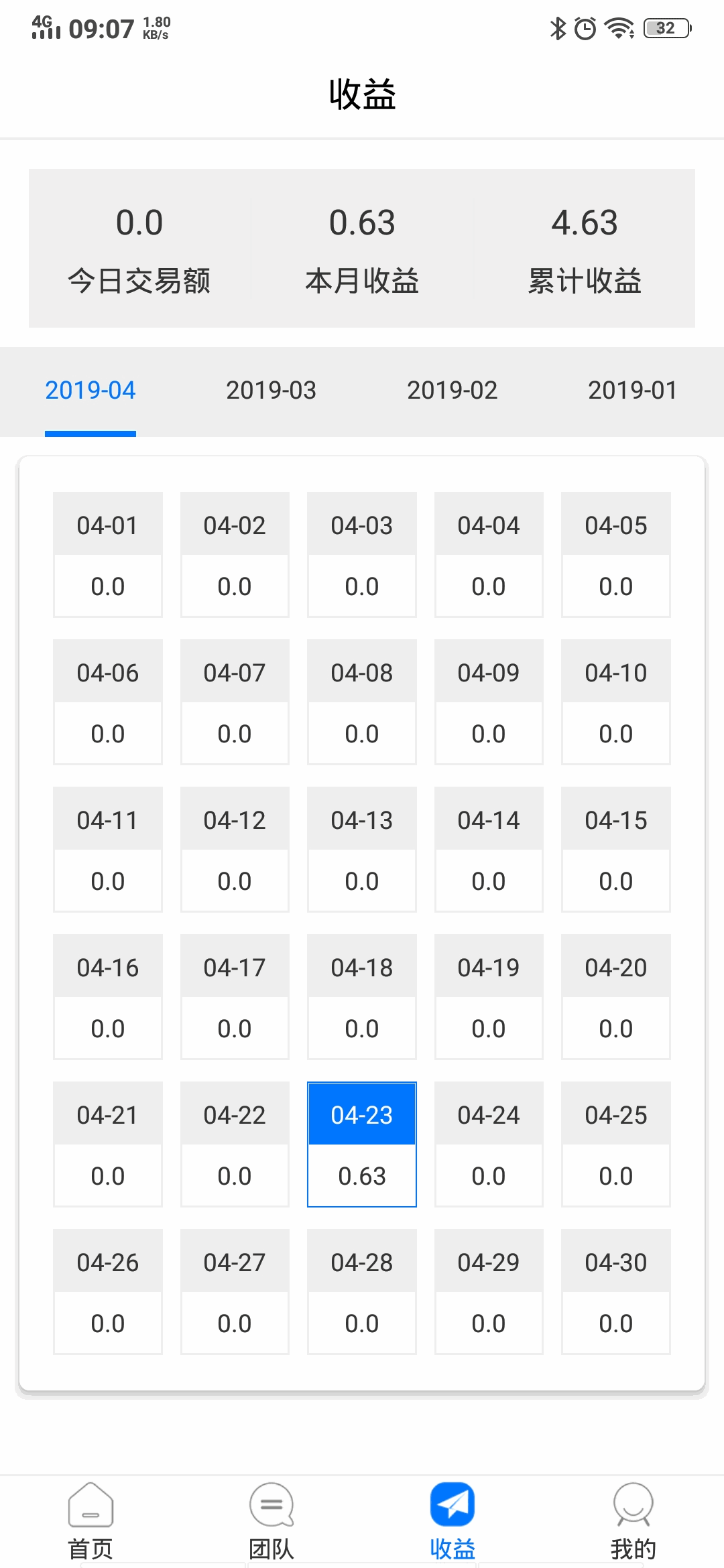Tap the alarm clock status icon

point(585,28)
